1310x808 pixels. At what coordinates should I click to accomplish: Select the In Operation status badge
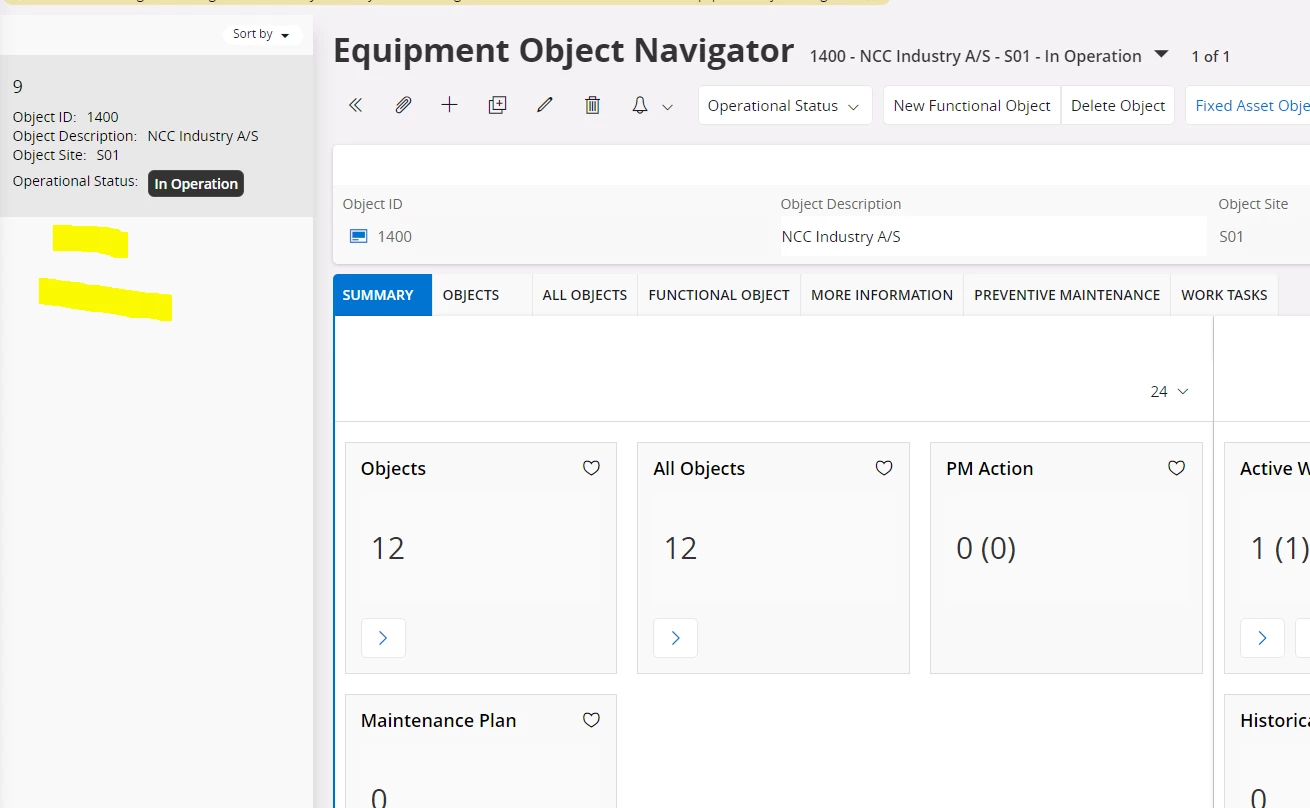pyautogui.click(x=196, y=183)
